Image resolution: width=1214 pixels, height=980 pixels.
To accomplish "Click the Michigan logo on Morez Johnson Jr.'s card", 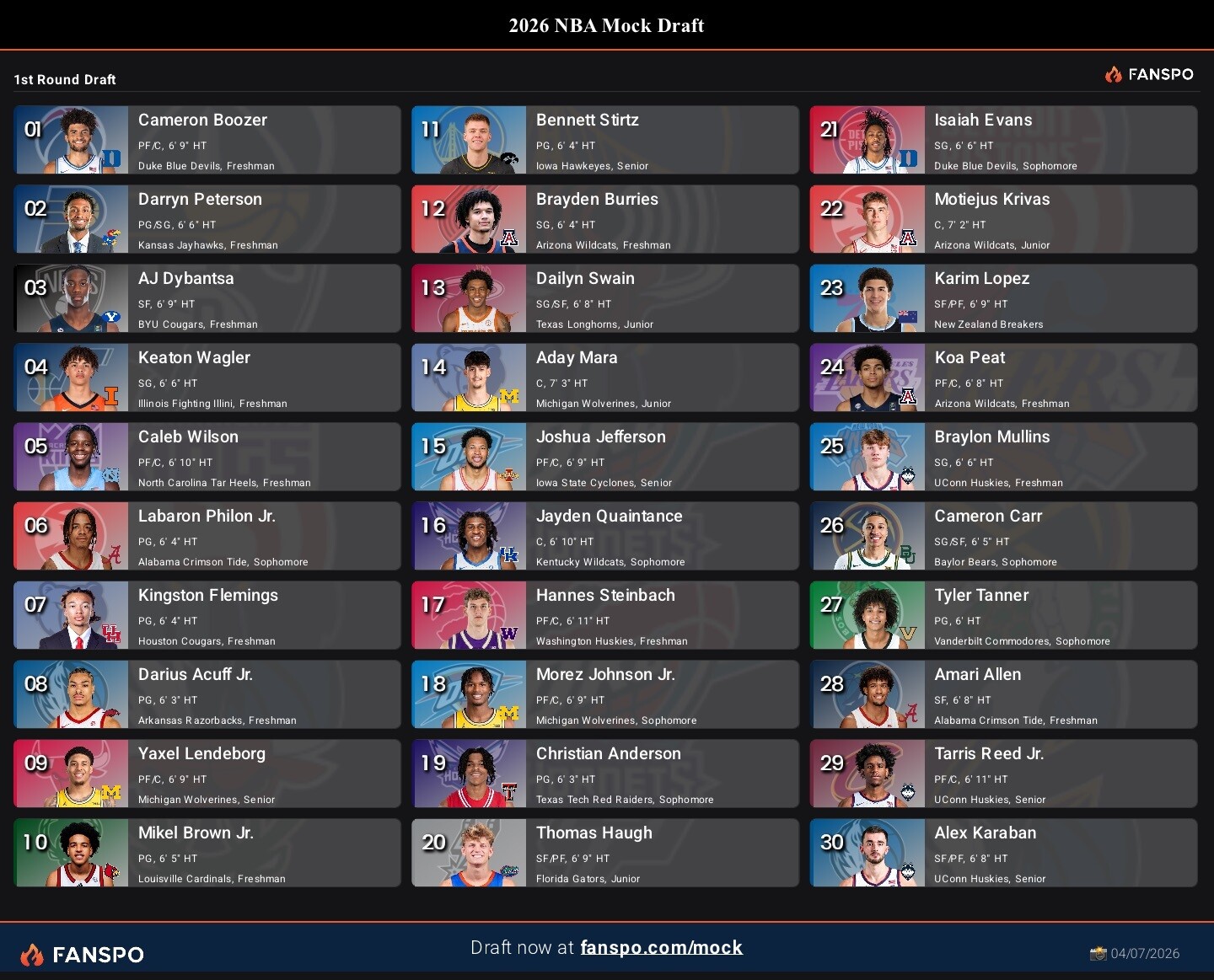I will click(509, 713).
